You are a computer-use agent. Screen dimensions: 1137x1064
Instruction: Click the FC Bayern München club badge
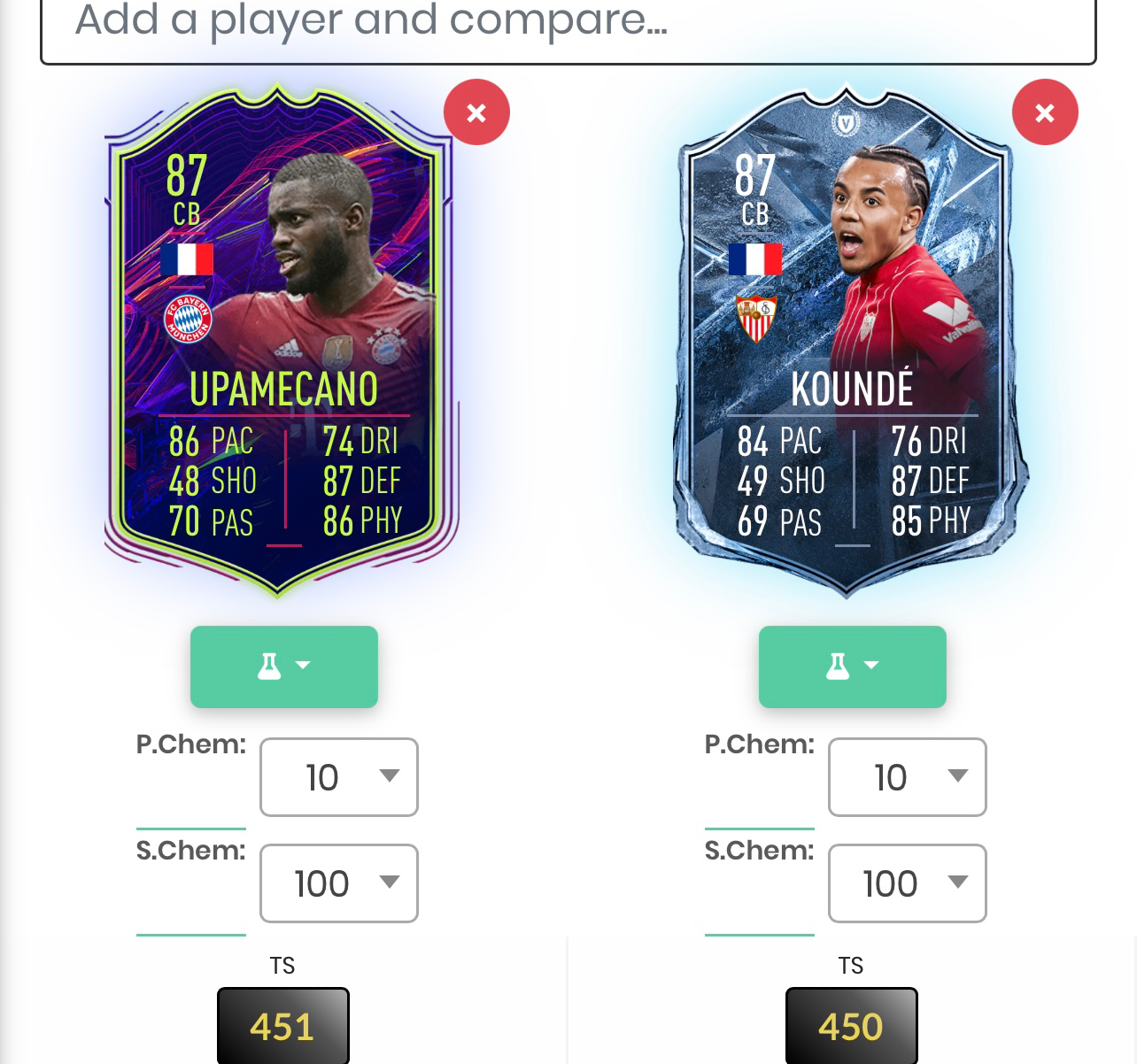pos(187,320)
